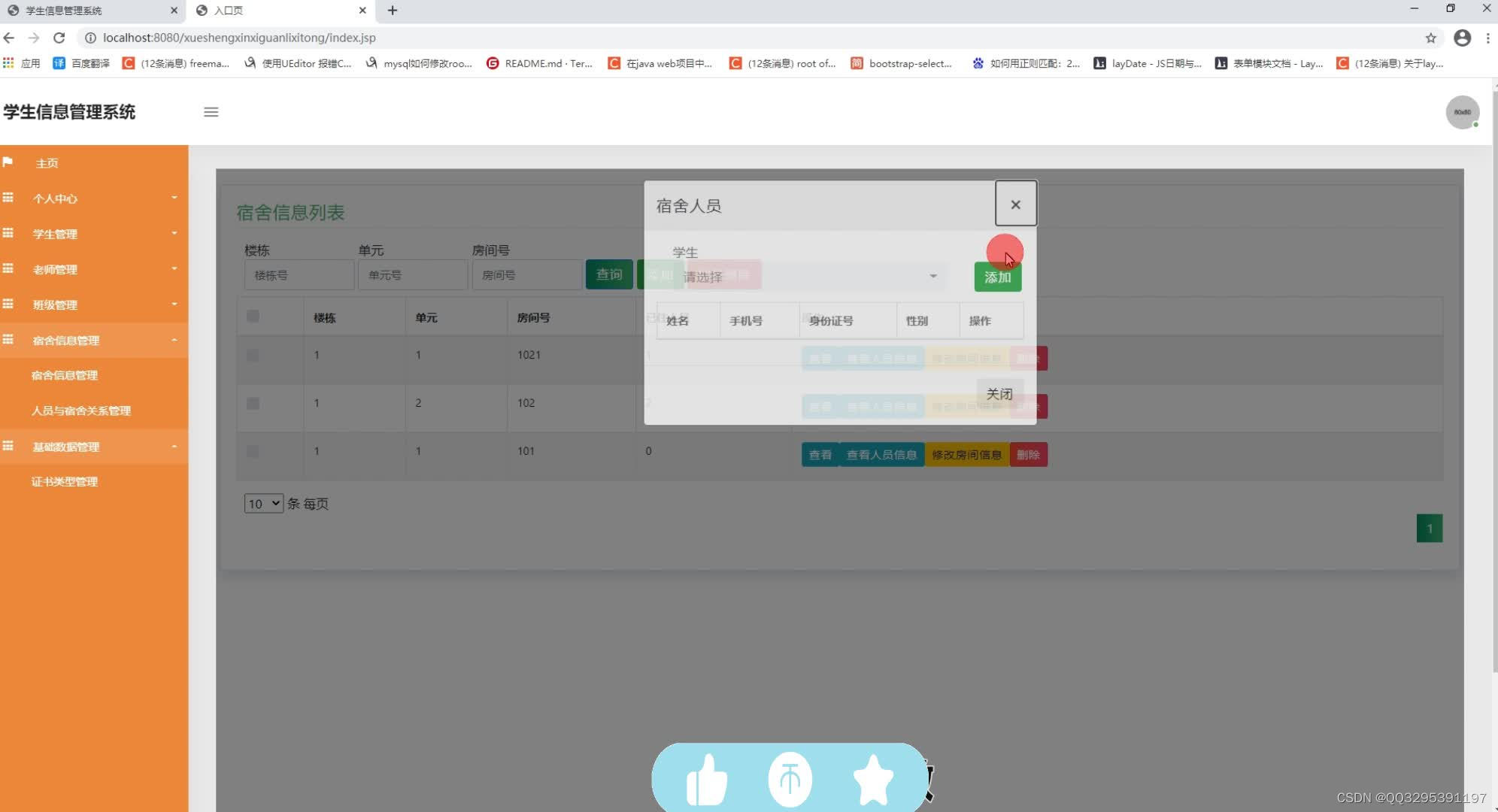Click the 单元号 input field

point(412,275)
